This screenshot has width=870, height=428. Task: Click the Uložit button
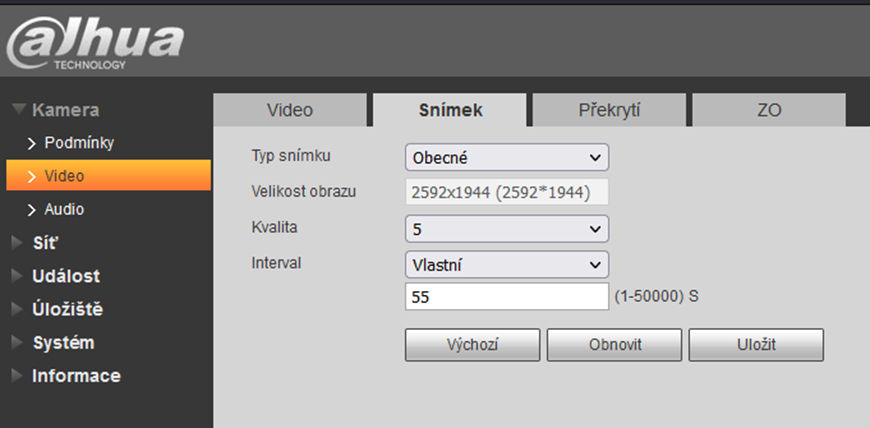coord(756,344)
